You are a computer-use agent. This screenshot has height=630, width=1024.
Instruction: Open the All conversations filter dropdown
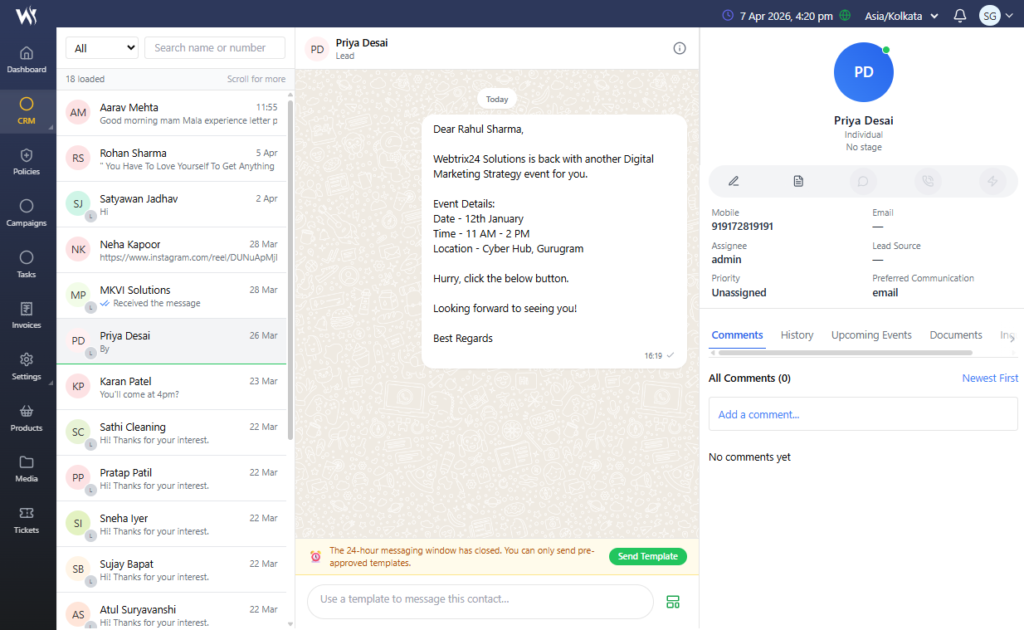(102, 48)
